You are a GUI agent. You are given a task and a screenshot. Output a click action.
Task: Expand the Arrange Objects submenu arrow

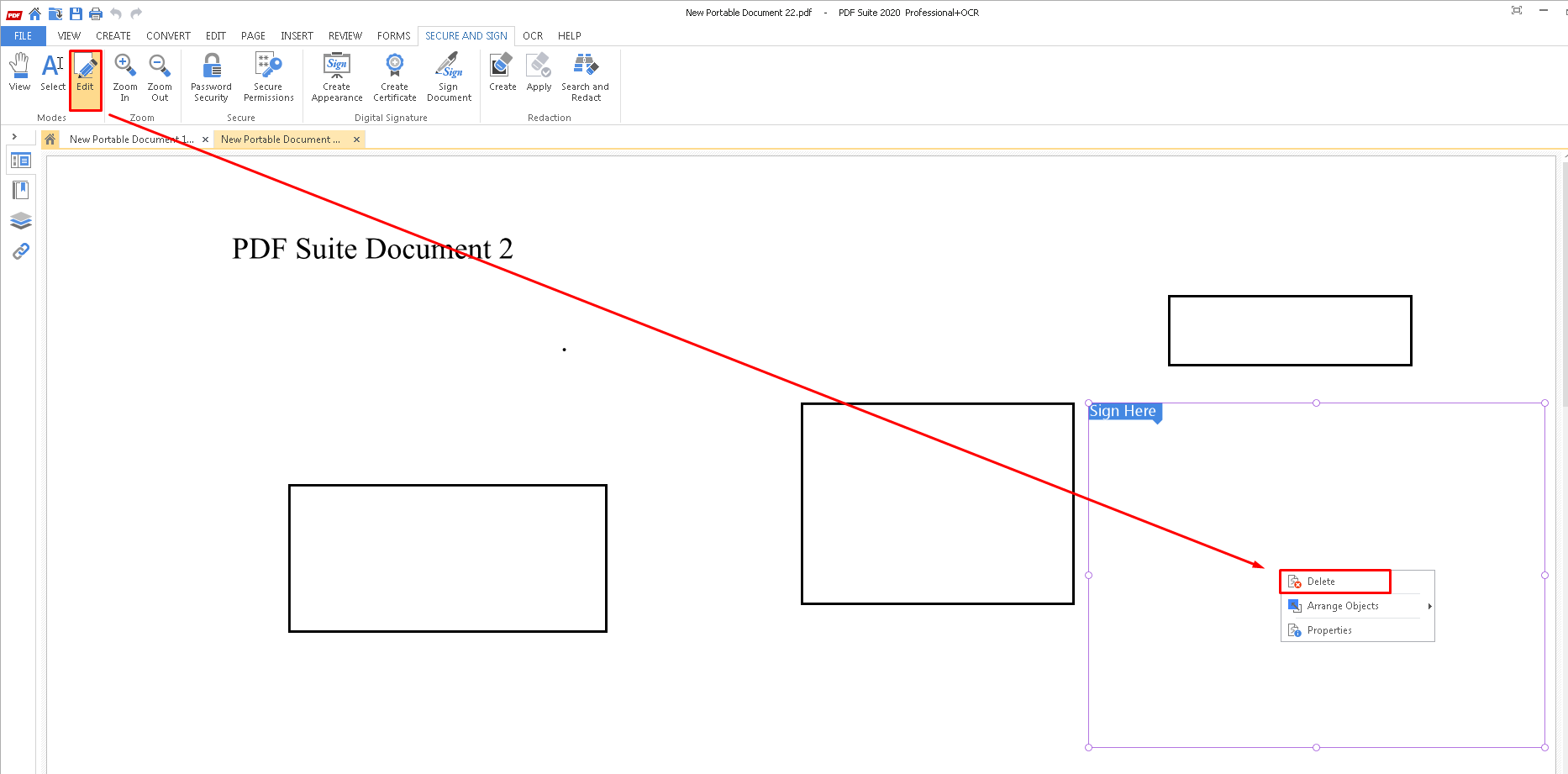1429,606
